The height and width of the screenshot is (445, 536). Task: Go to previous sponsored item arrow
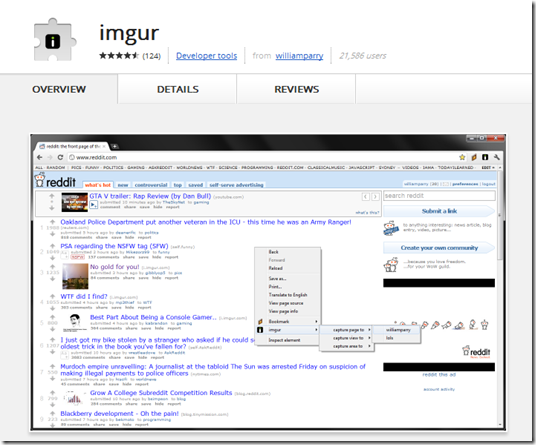coord(365,197)
